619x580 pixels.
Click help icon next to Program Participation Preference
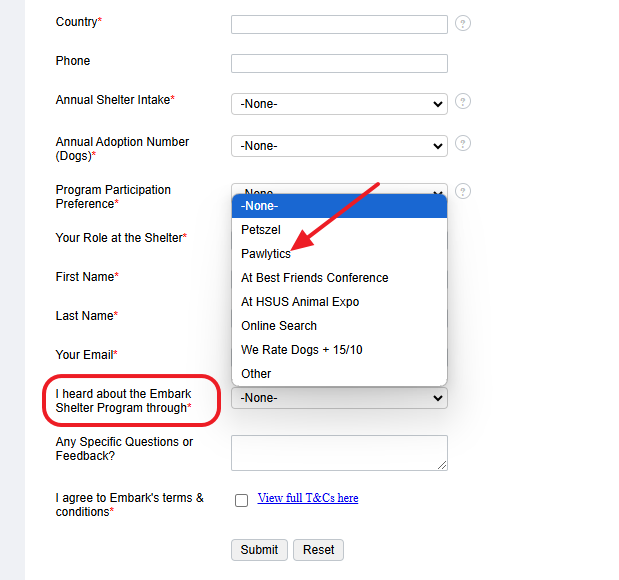[463, 191]
